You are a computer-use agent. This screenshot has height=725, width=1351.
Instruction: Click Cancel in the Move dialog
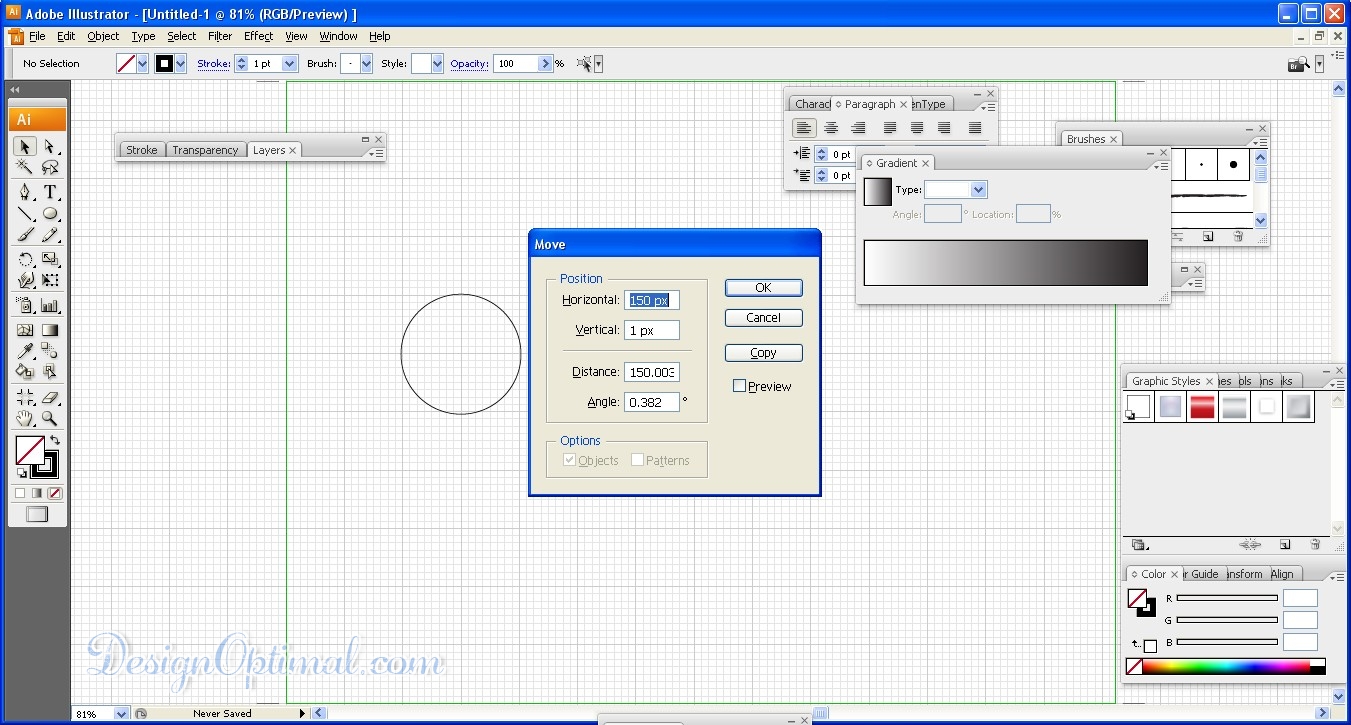click(763, 318)
